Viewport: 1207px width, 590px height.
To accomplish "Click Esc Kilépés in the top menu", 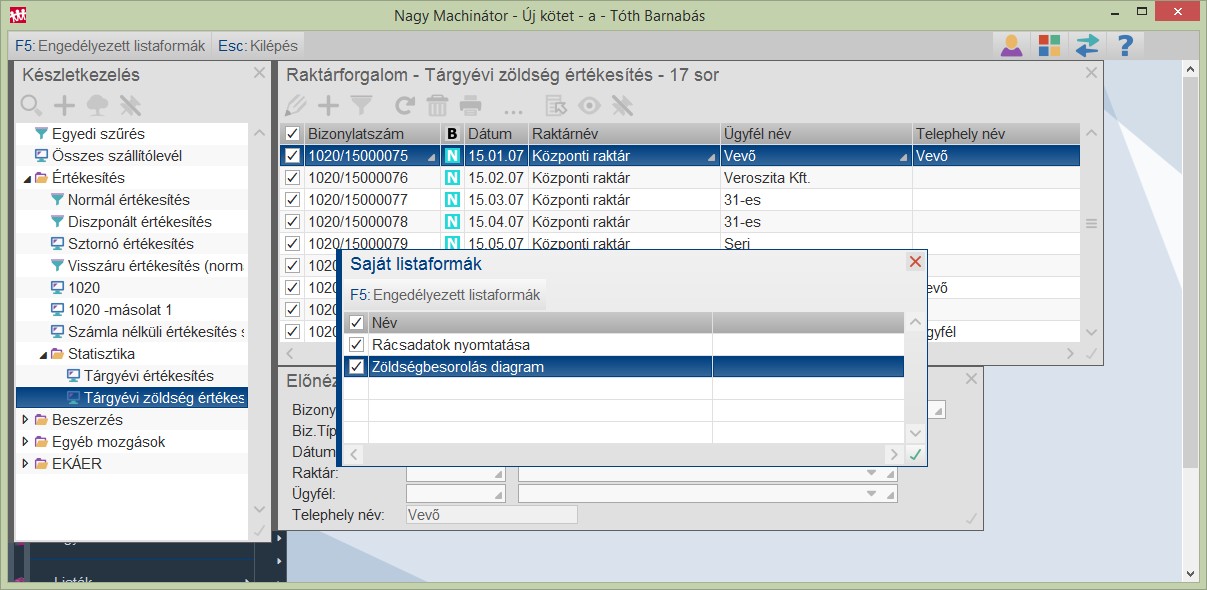I will (257, 45).
